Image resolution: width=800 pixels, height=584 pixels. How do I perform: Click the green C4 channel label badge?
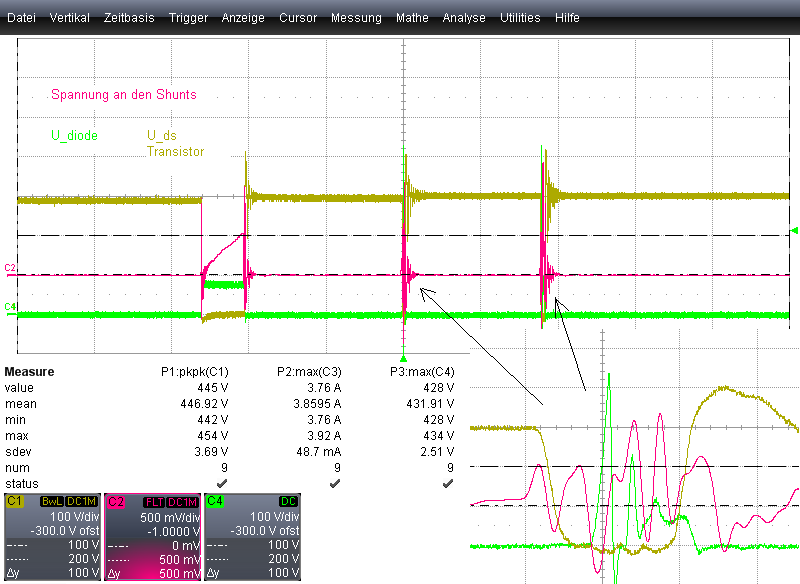pyautogui.click(x=215, y=500)
